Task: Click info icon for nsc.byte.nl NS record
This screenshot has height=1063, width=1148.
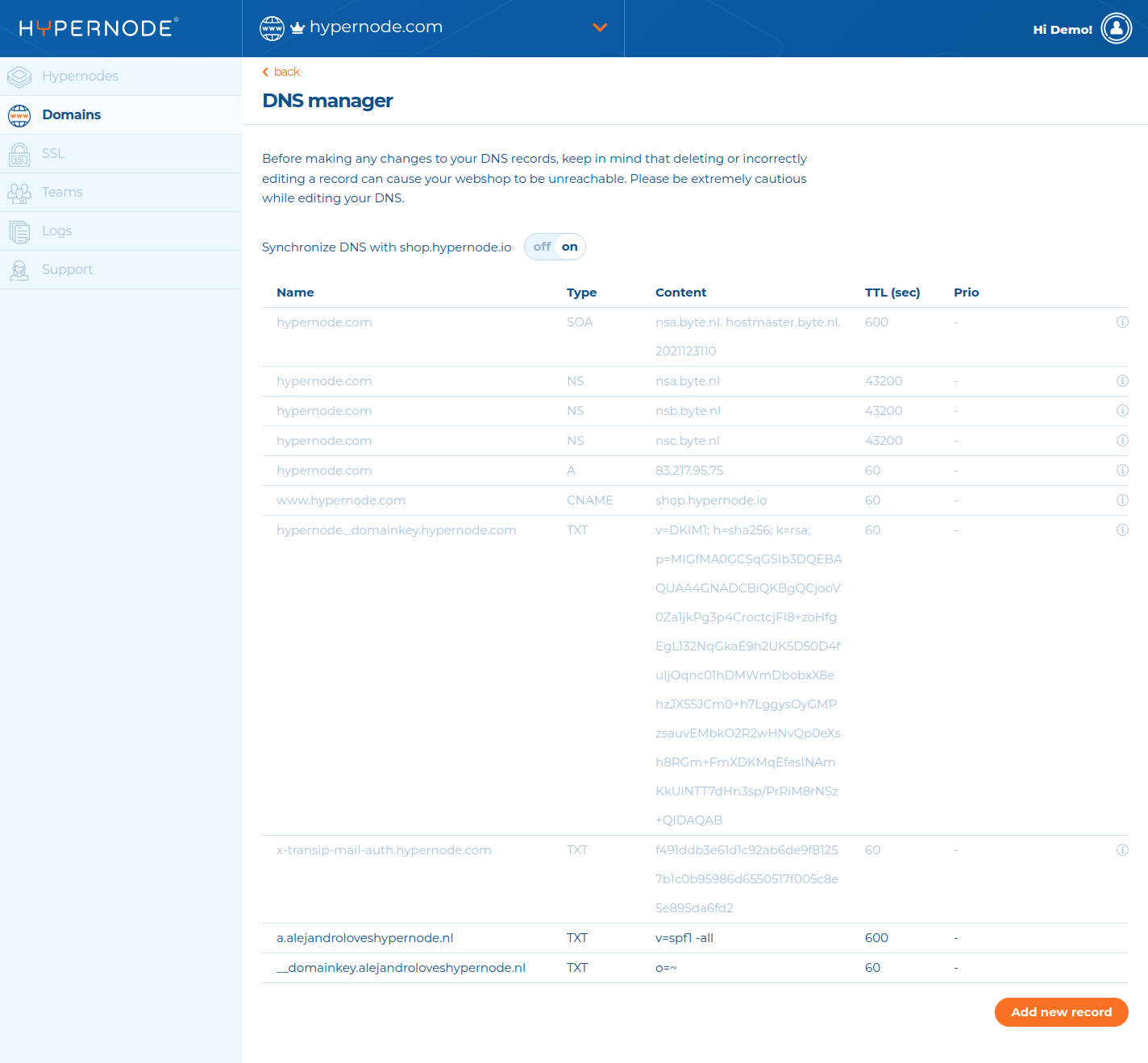Action: (1122, 441)
